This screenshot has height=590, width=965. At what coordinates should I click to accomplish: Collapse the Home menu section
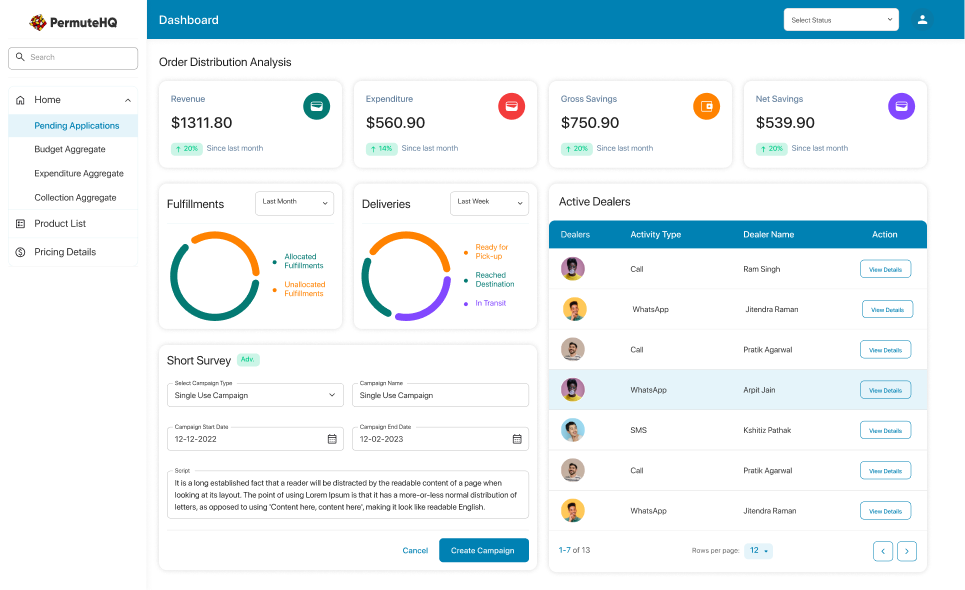tap(127, 100)
